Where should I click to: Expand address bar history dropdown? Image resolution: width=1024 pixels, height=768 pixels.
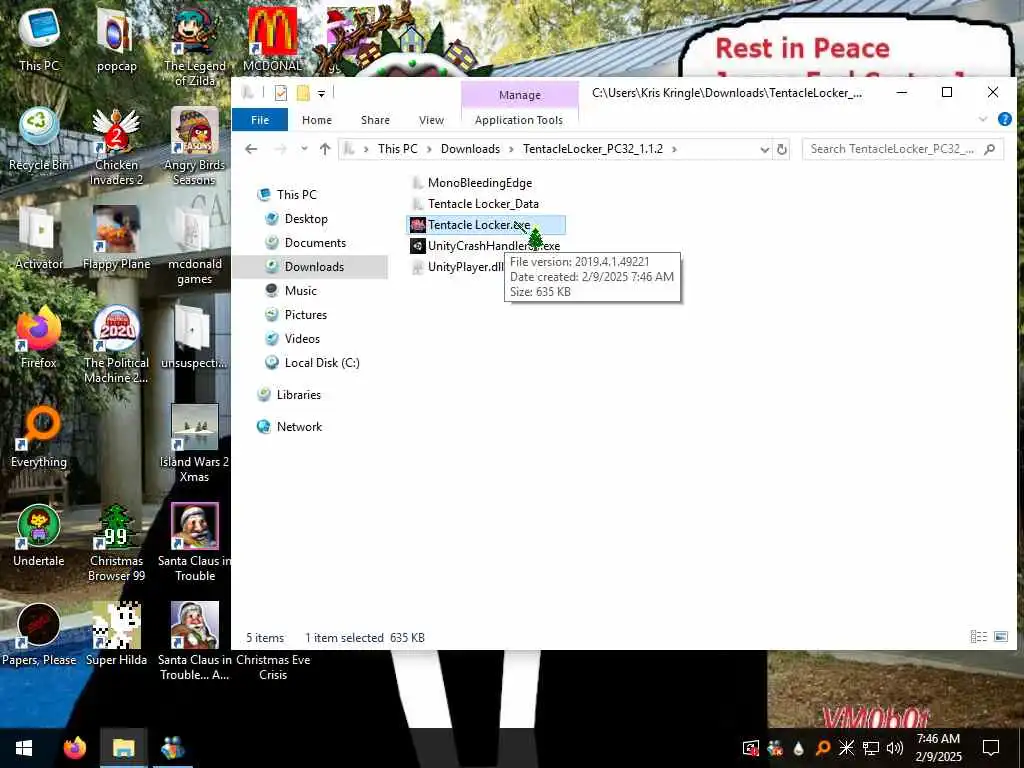[x=764, y=150]
